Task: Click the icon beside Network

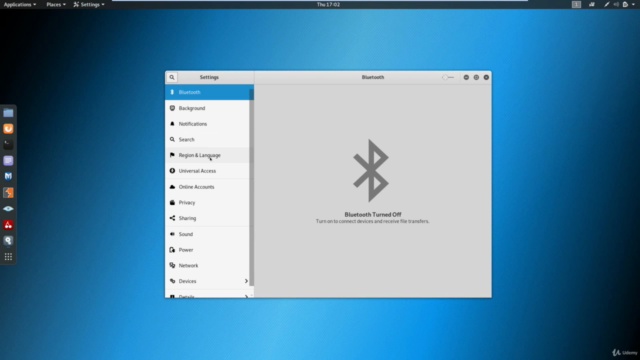Action: point(172,265)
